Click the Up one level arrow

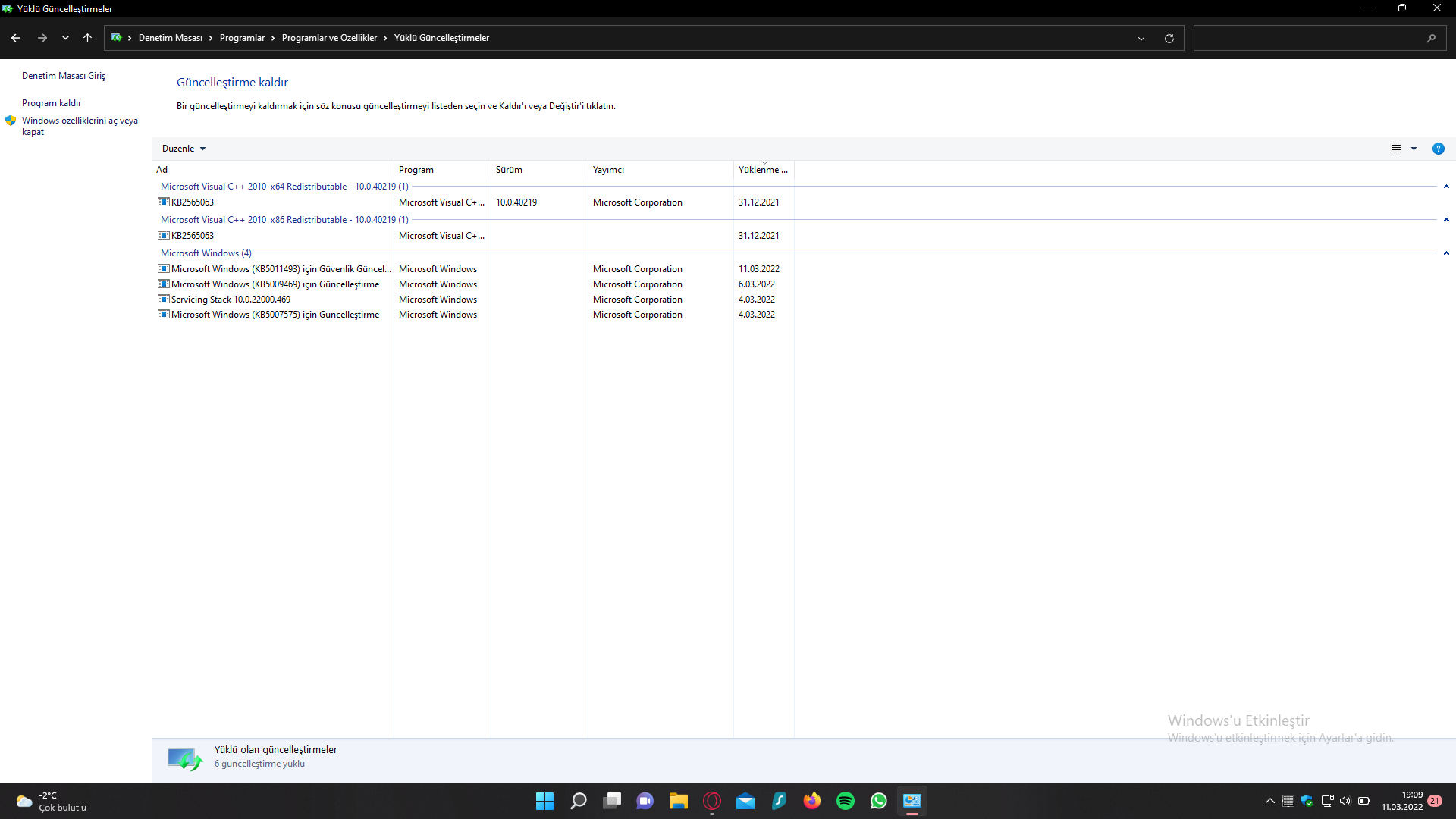tap(88, 38)
